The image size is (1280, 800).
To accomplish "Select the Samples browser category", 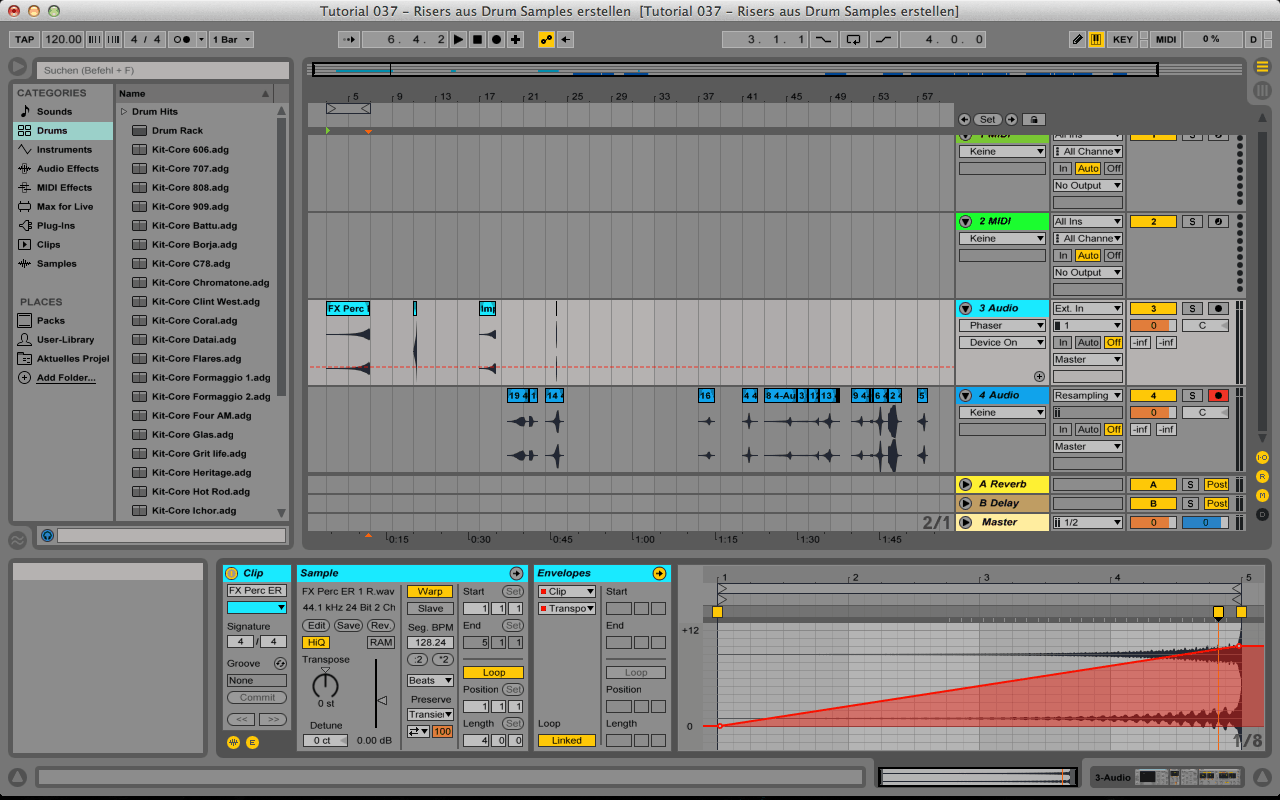I will tap(56, 264).
